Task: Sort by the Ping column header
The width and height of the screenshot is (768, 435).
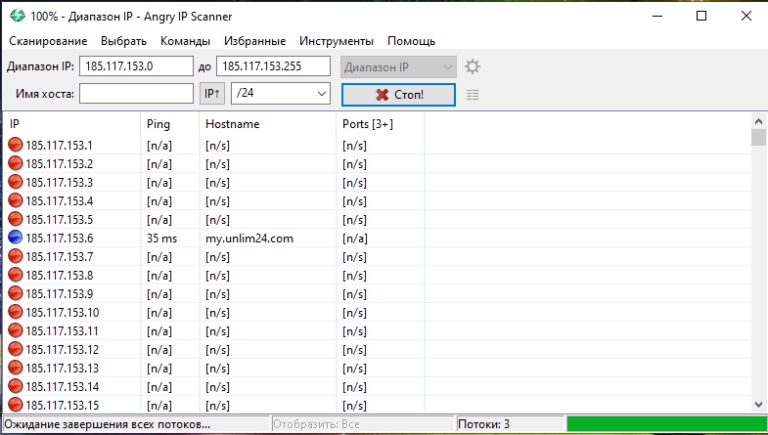Action: click(x=170, y=124)
